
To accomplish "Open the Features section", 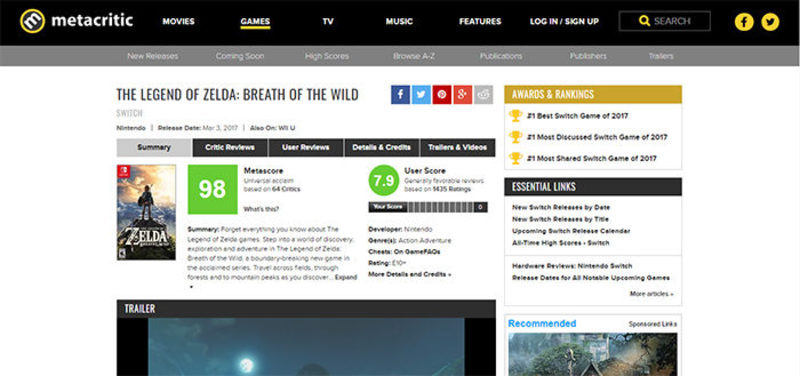I will tap(480, 21).
